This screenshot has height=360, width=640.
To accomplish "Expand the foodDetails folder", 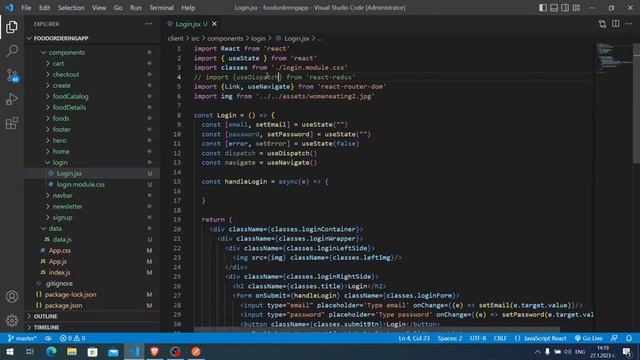I will coord(69,107).
